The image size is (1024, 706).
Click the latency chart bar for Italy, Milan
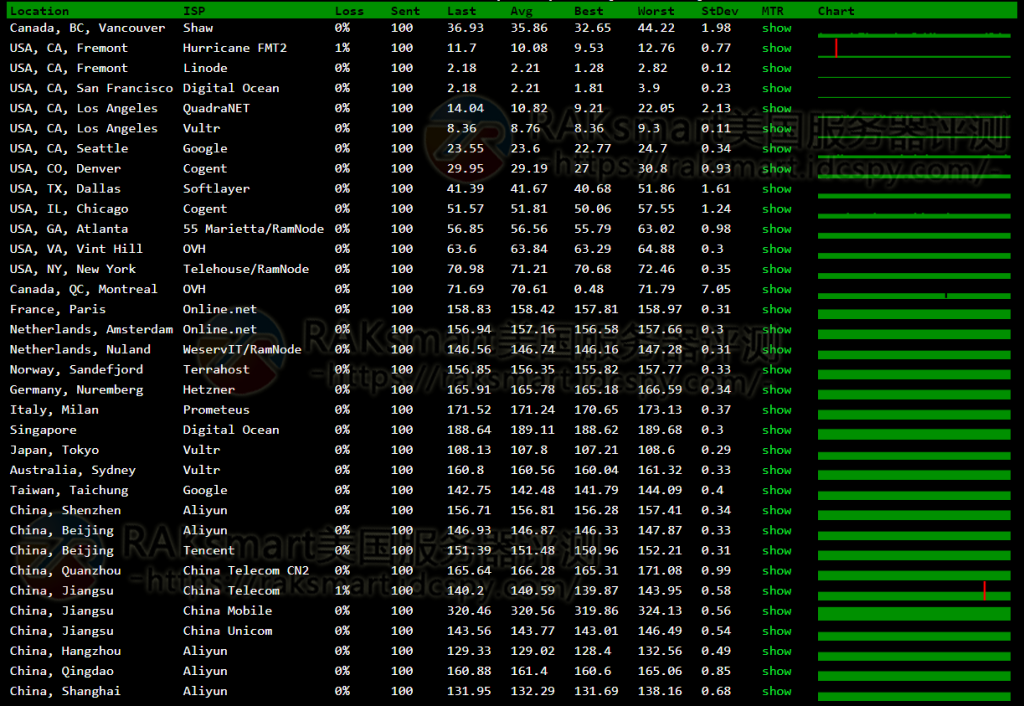(914, 414)
